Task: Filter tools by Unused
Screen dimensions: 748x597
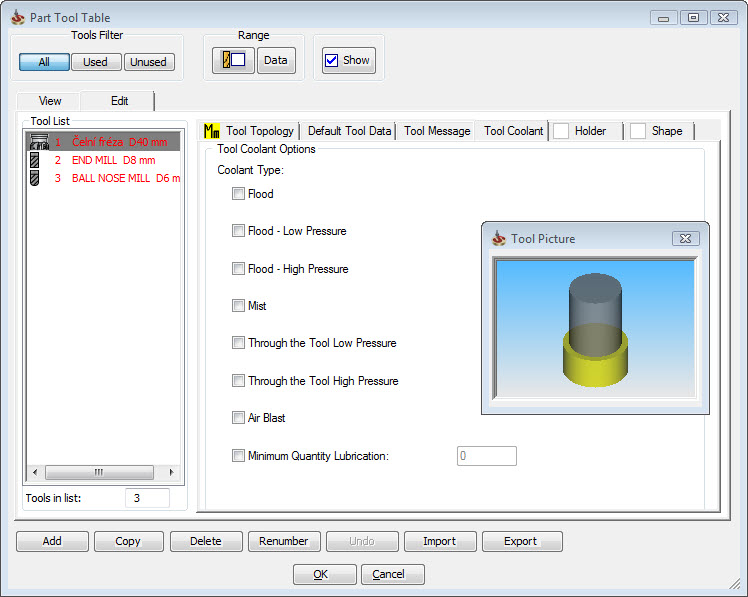Action: (x=149, y=62)
